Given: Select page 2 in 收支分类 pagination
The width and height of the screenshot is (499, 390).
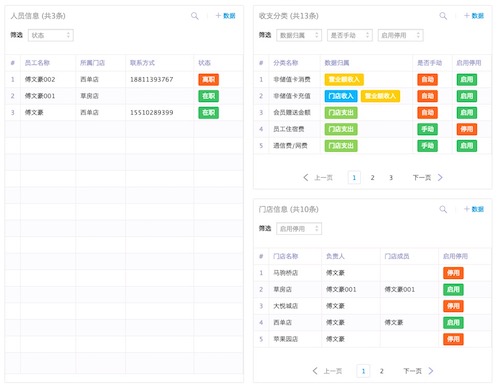Looking at the screenshot, I should point(372,178).
